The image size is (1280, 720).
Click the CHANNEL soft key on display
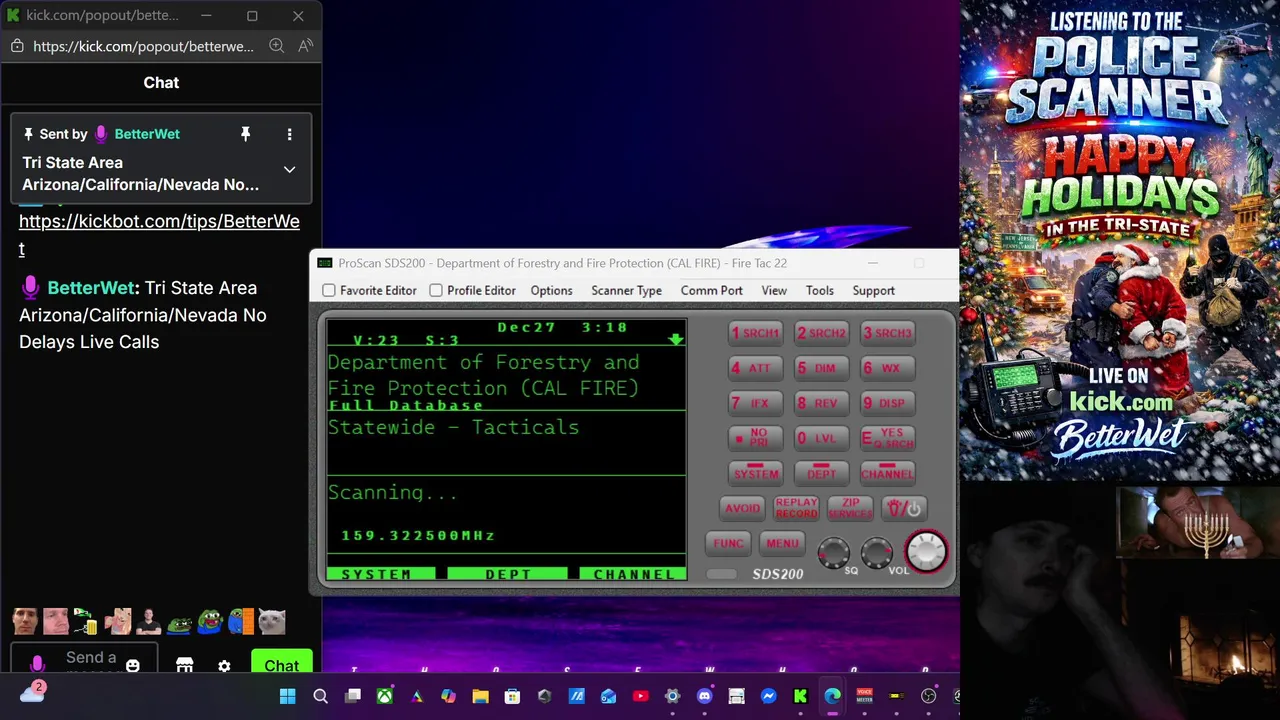(632, 574)
